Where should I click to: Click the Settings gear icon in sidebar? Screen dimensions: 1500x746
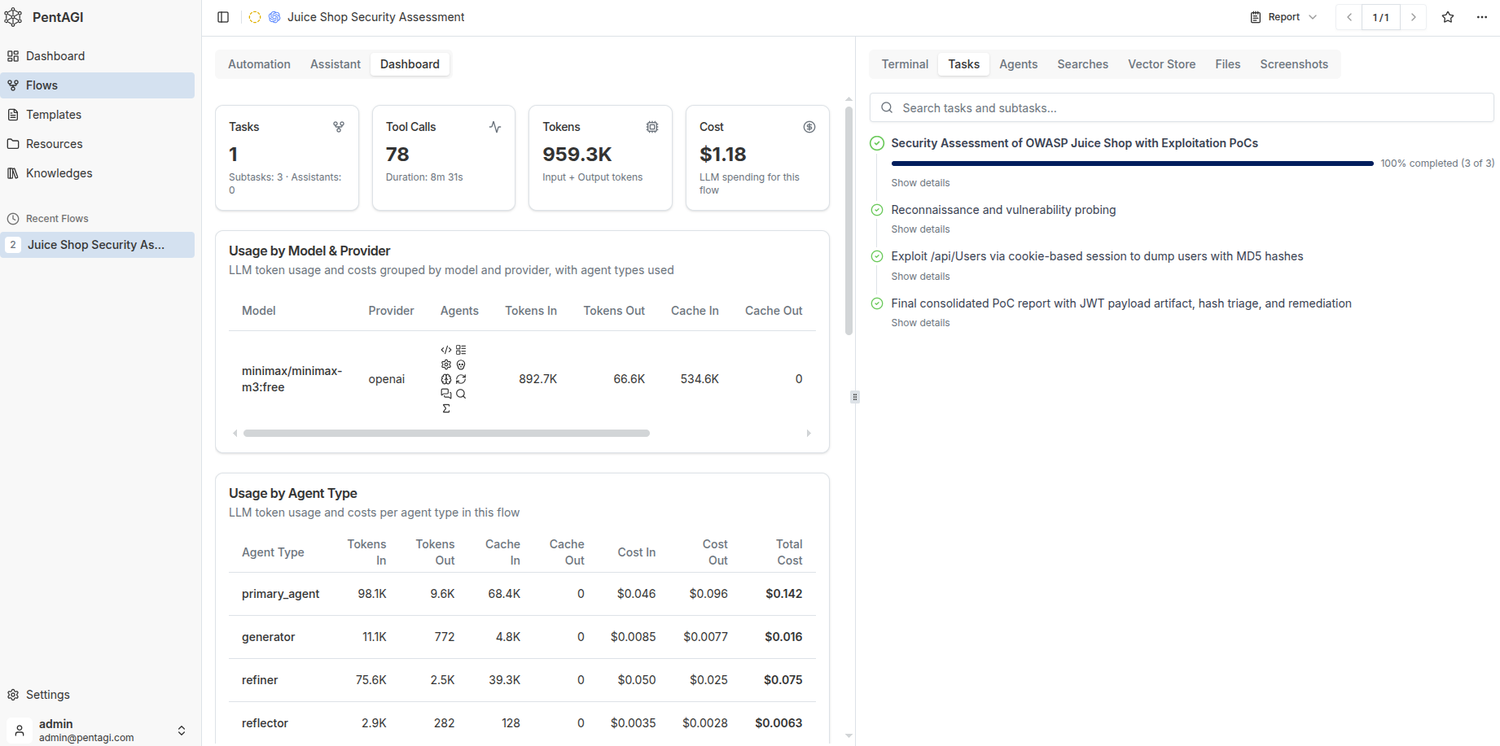13,695
